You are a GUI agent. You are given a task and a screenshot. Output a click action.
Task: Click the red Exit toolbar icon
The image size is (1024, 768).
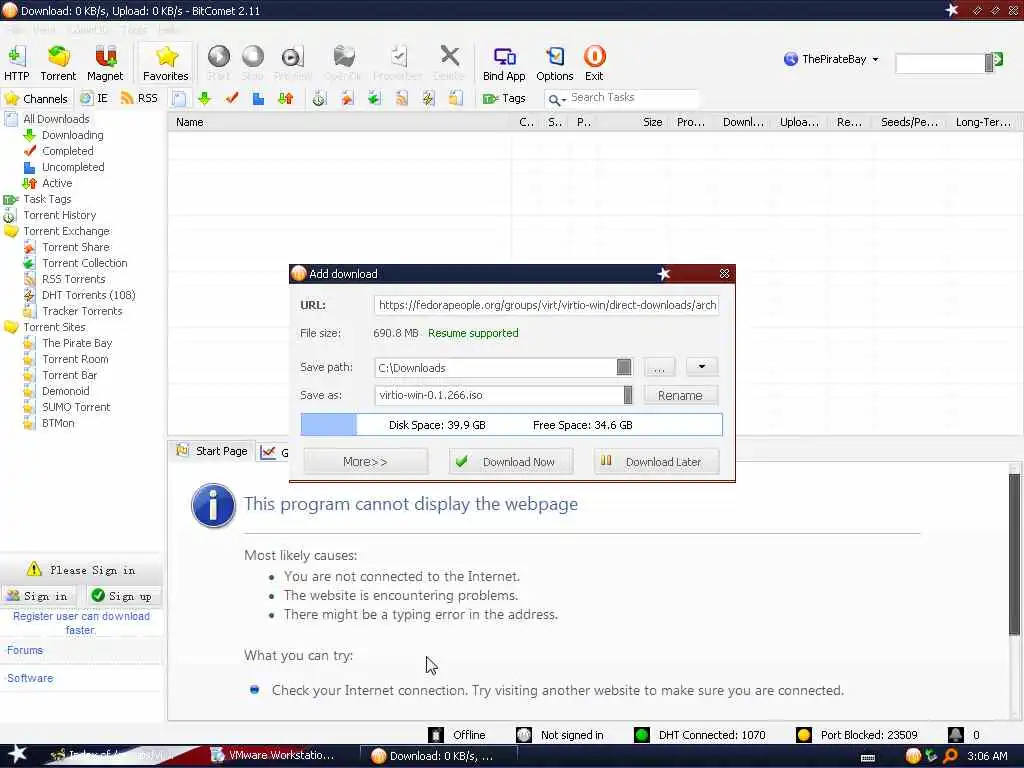point(594,63)
